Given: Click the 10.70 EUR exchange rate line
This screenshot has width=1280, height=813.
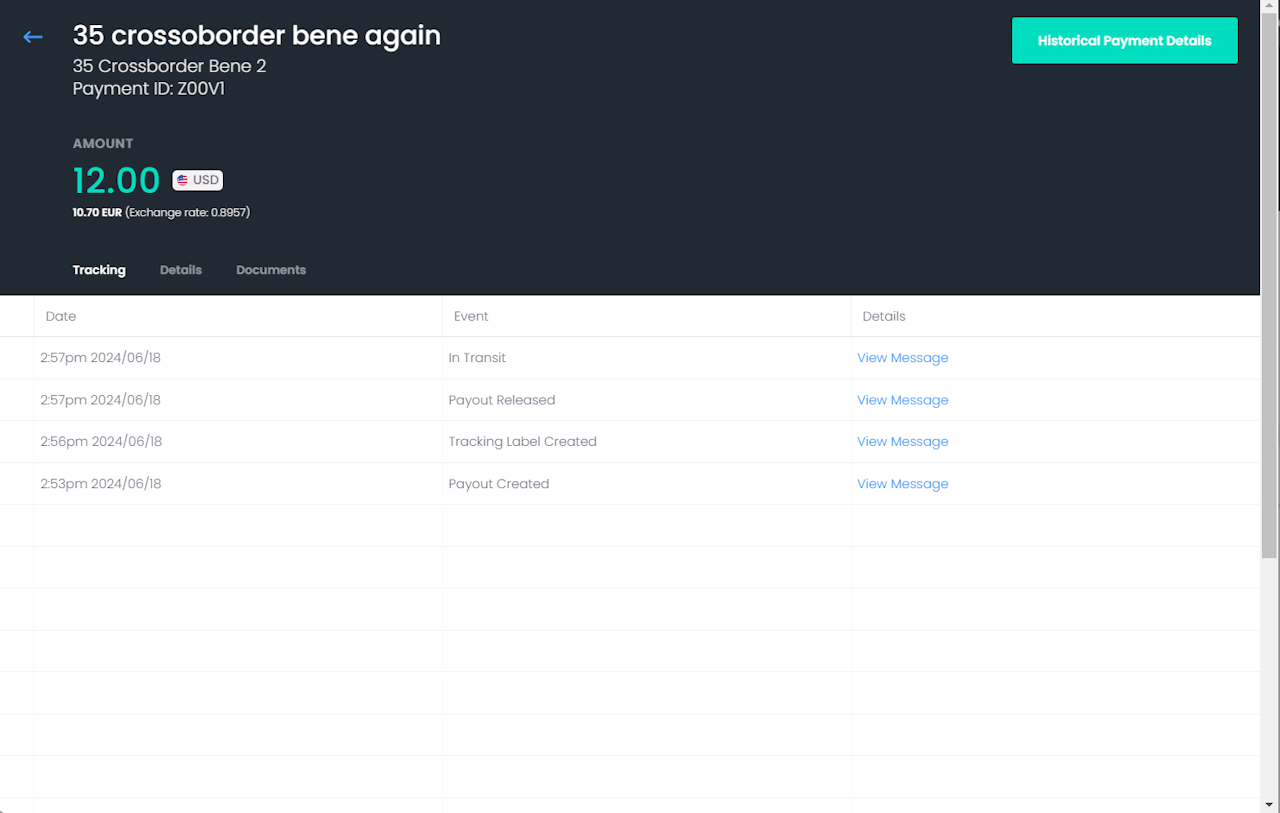Looking at the screenshot, I should [x=161, y=213].
